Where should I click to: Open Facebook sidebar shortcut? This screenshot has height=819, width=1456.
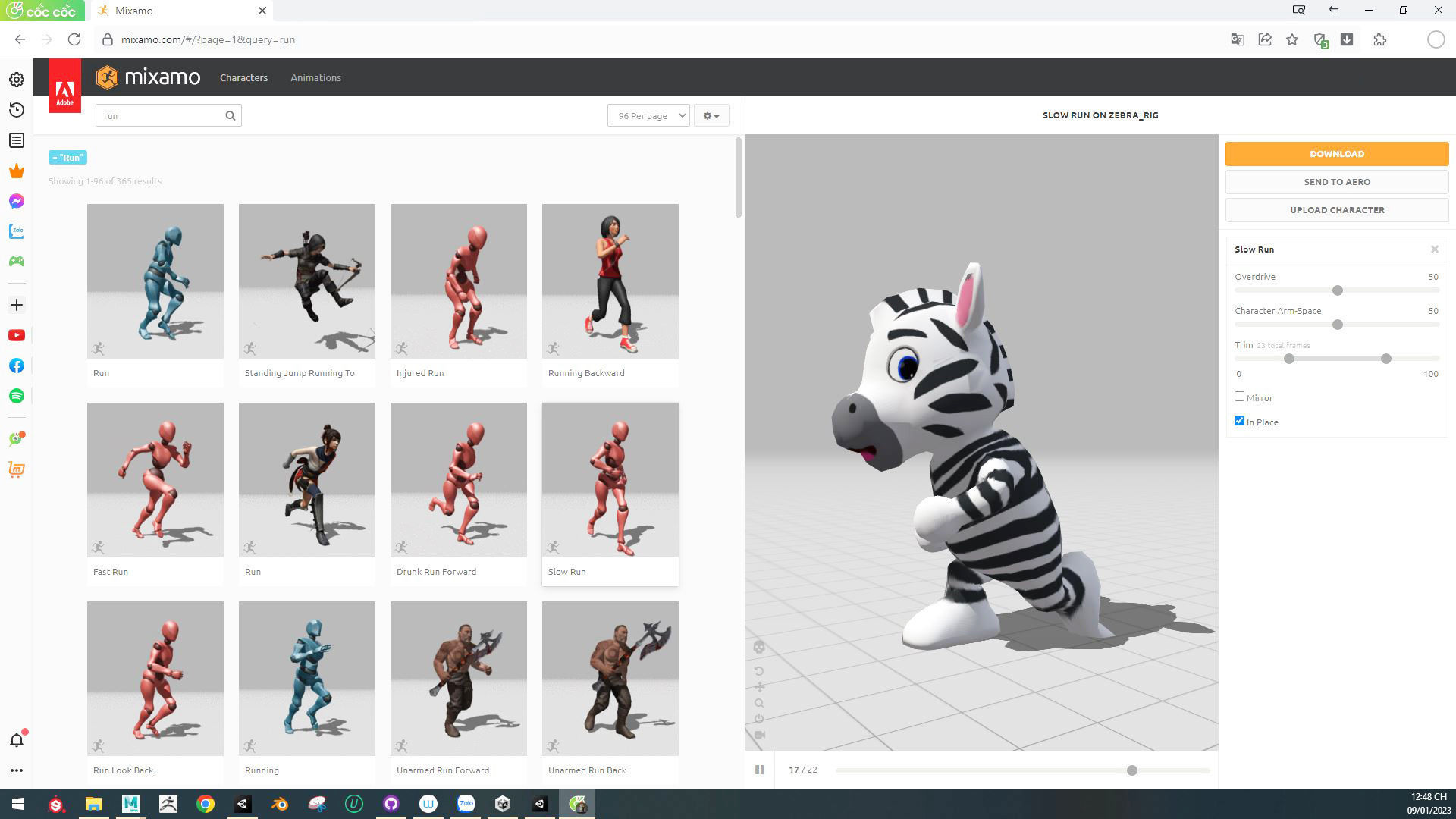click(x=17, y=366)
